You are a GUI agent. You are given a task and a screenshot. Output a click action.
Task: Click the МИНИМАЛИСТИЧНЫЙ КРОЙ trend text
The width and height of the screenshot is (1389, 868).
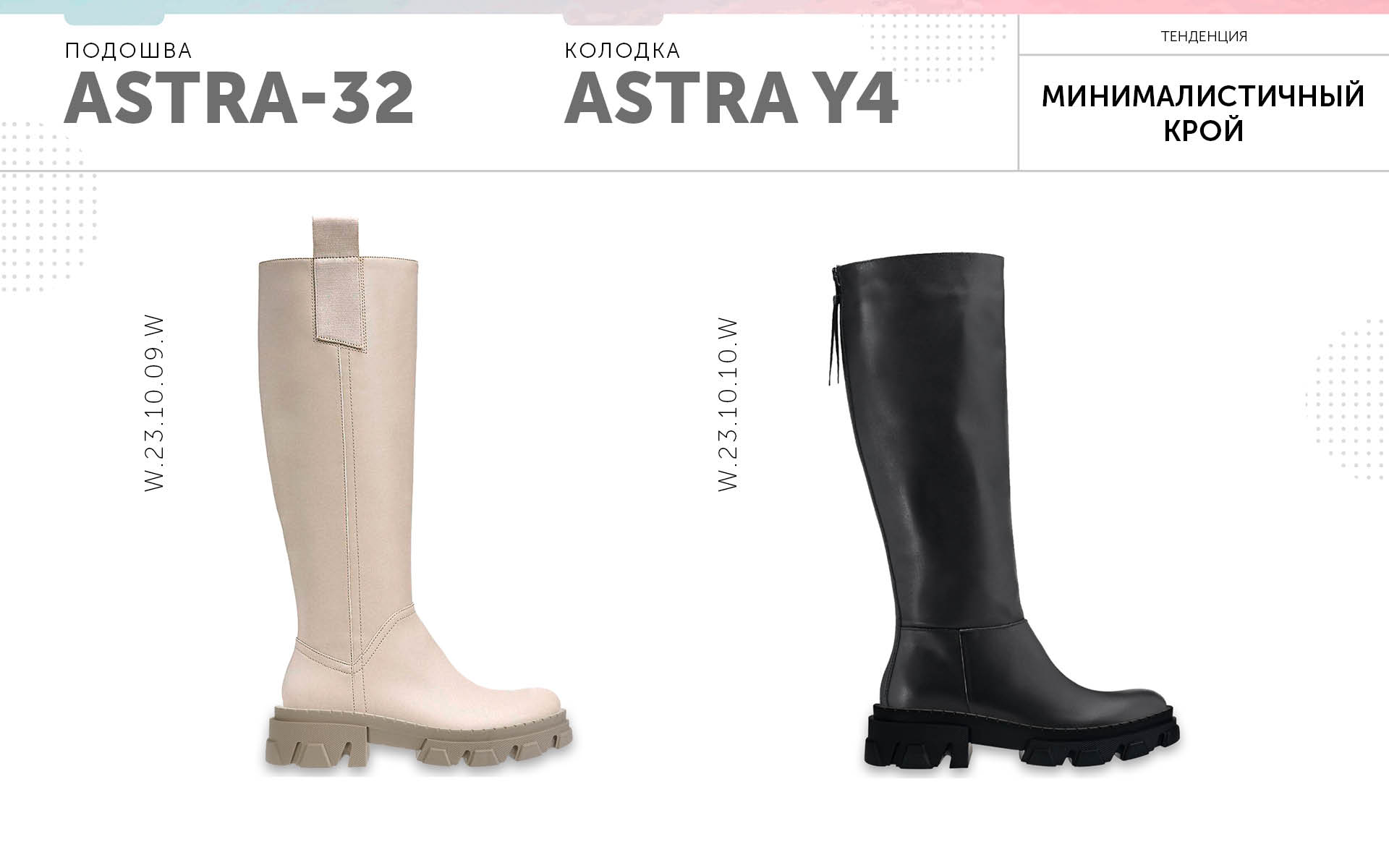click(x=1204, y=114)
